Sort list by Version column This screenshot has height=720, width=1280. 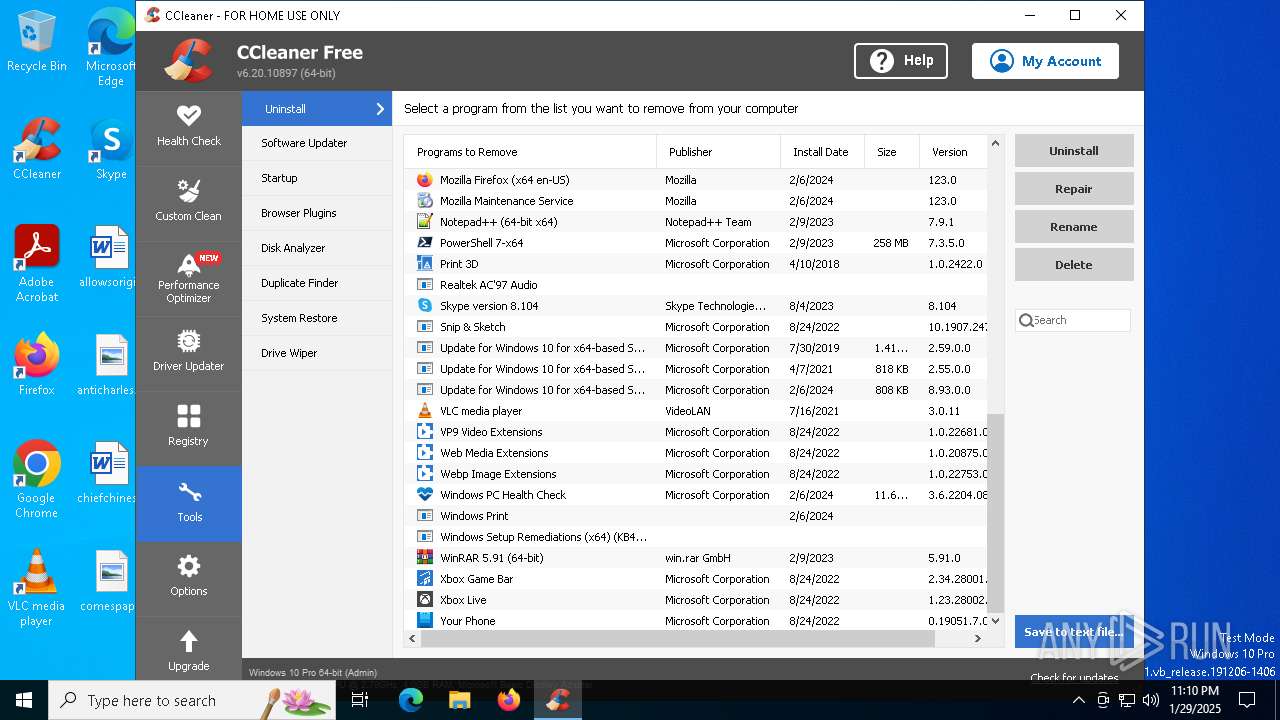(952, 152)
